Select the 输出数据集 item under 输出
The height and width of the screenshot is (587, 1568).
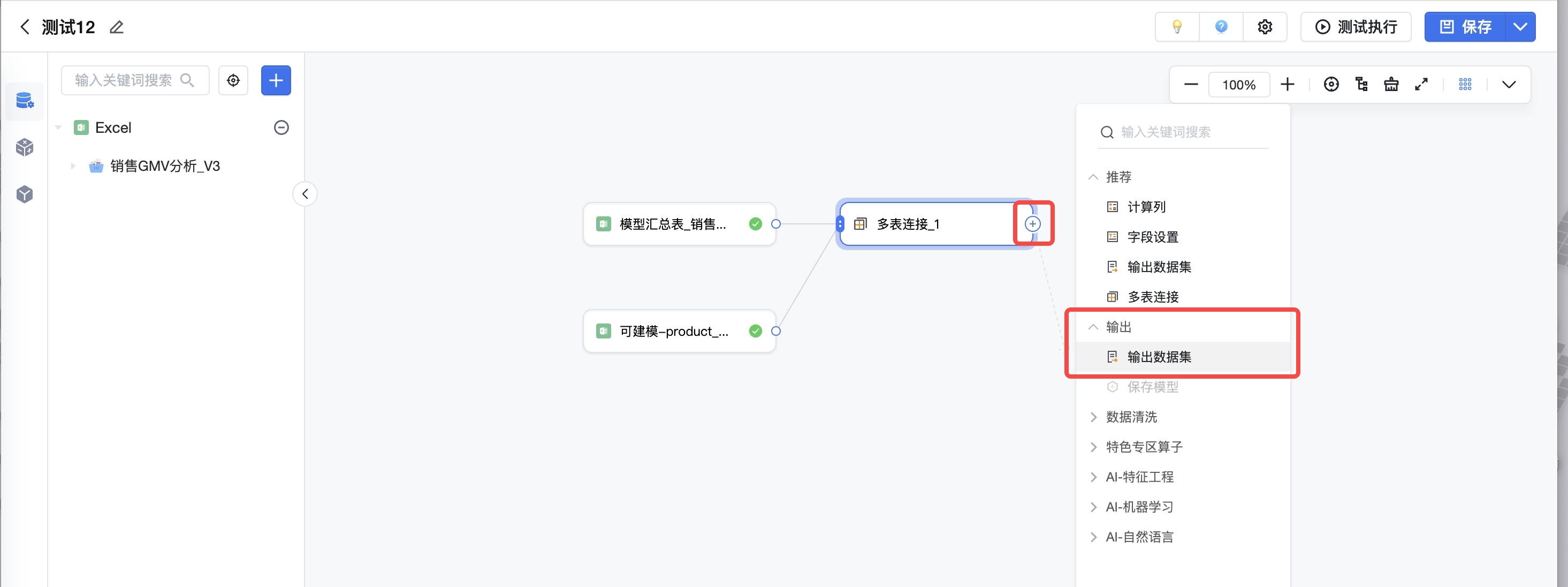coord(1159,357)
